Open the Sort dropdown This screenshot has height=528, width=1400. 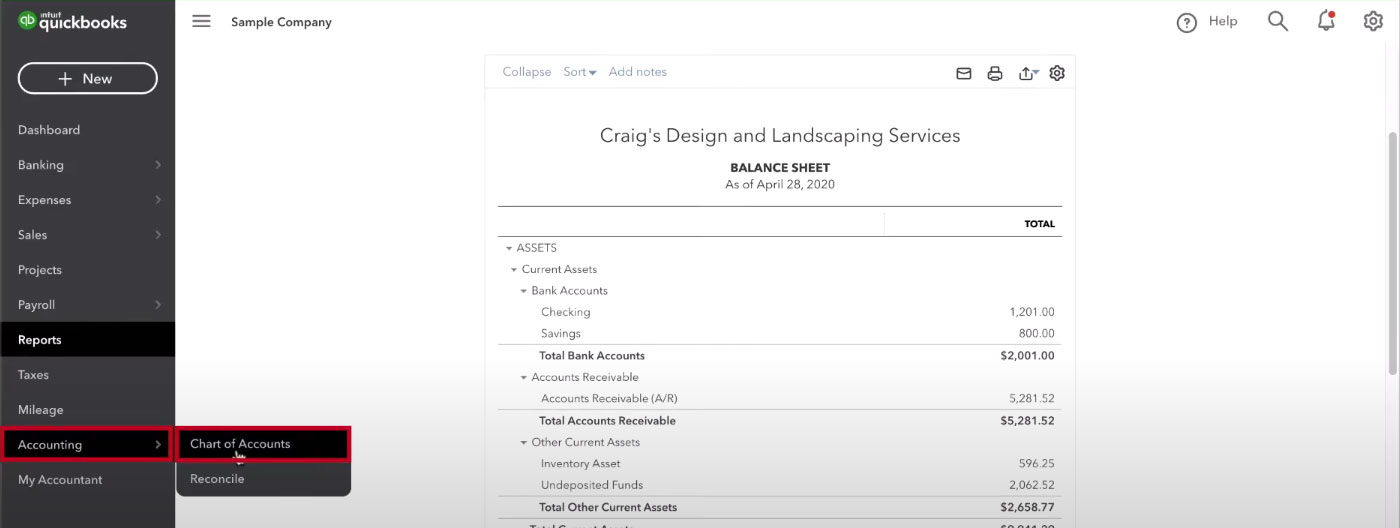point(580,72)
